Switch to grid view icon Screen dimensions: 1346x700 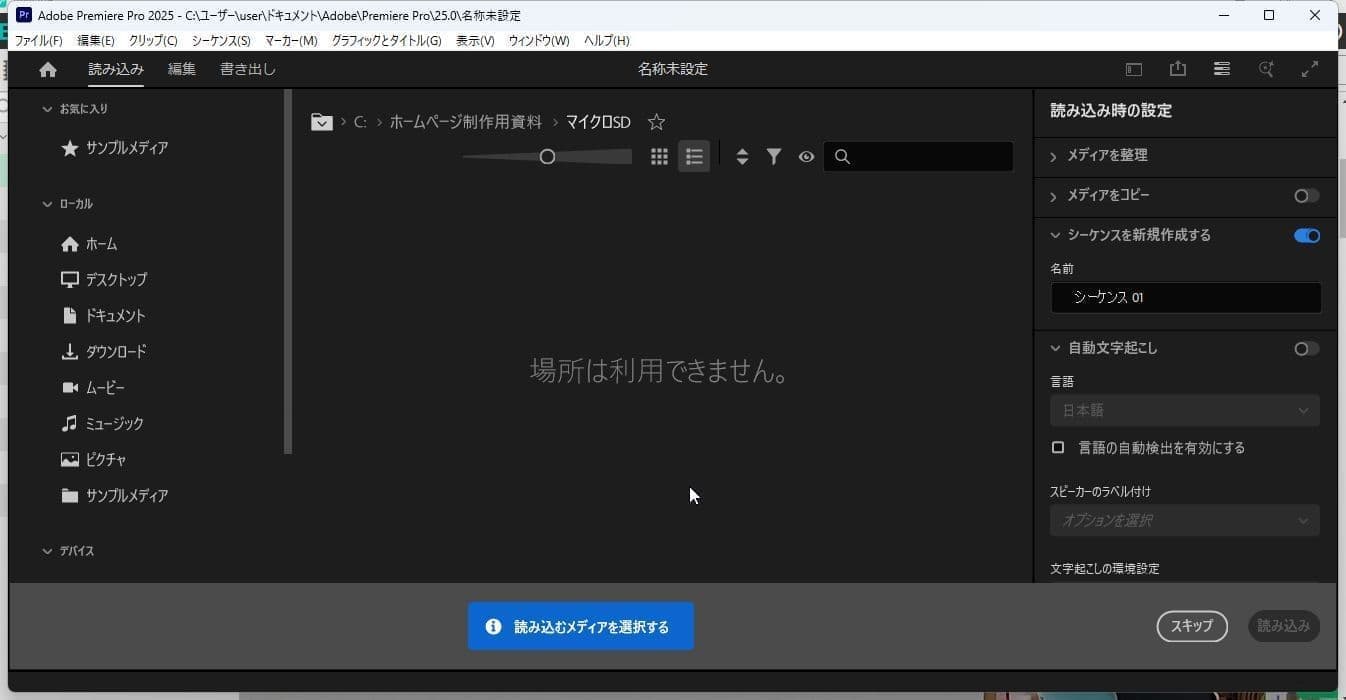[x=659, y=157]
